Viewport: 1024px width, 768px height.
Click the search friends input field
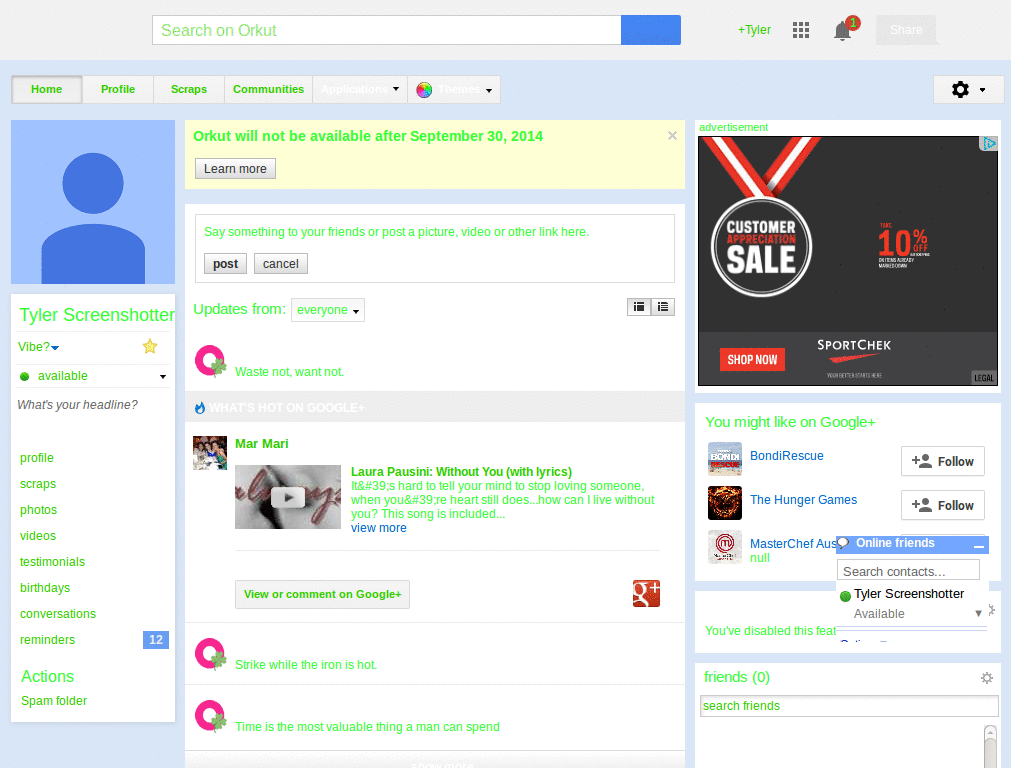point(849,706)
